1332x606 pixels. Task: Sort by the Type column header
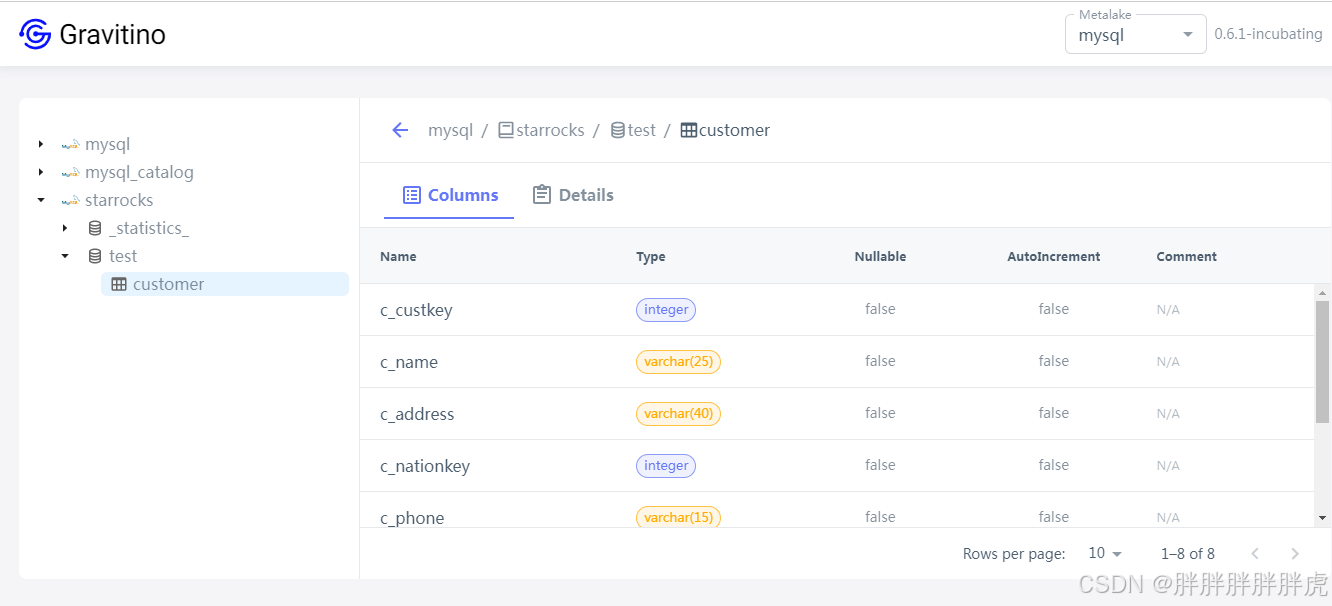tap(651, 256)
